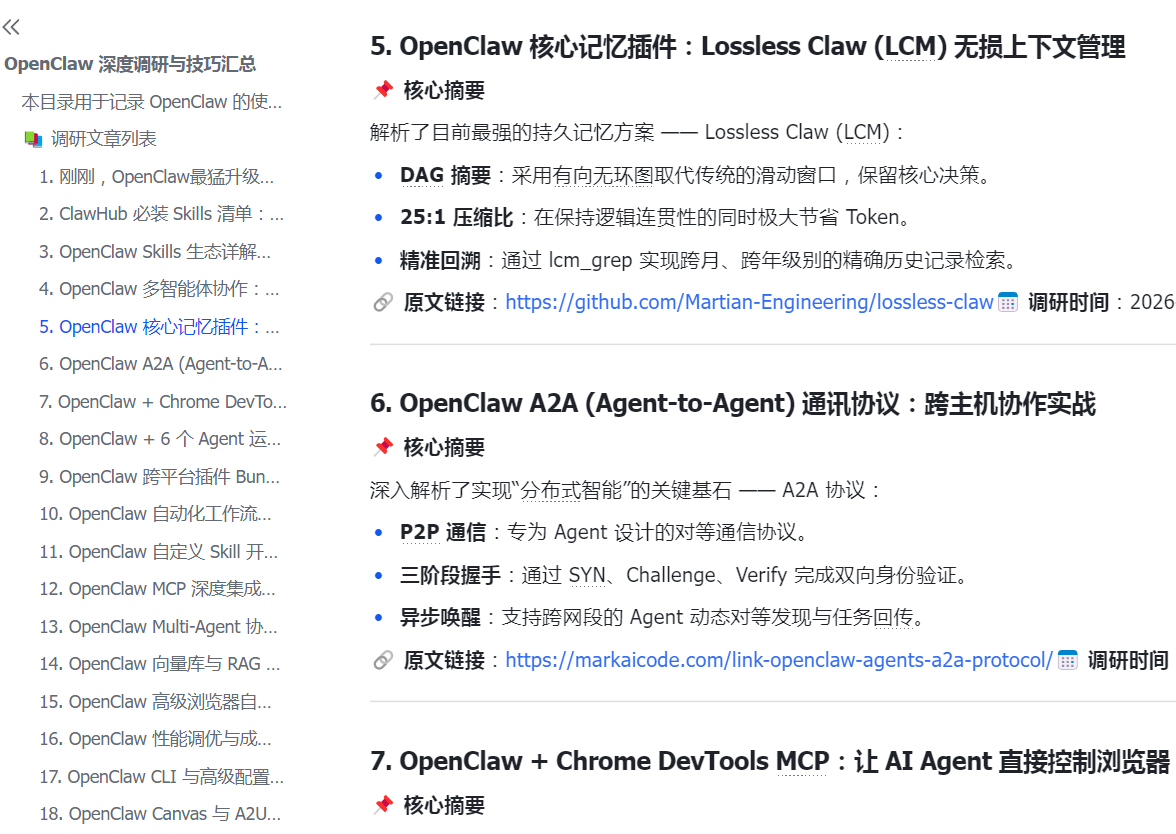Open outline item 10. OpenClaw 自动化工作流

[155, 514]
